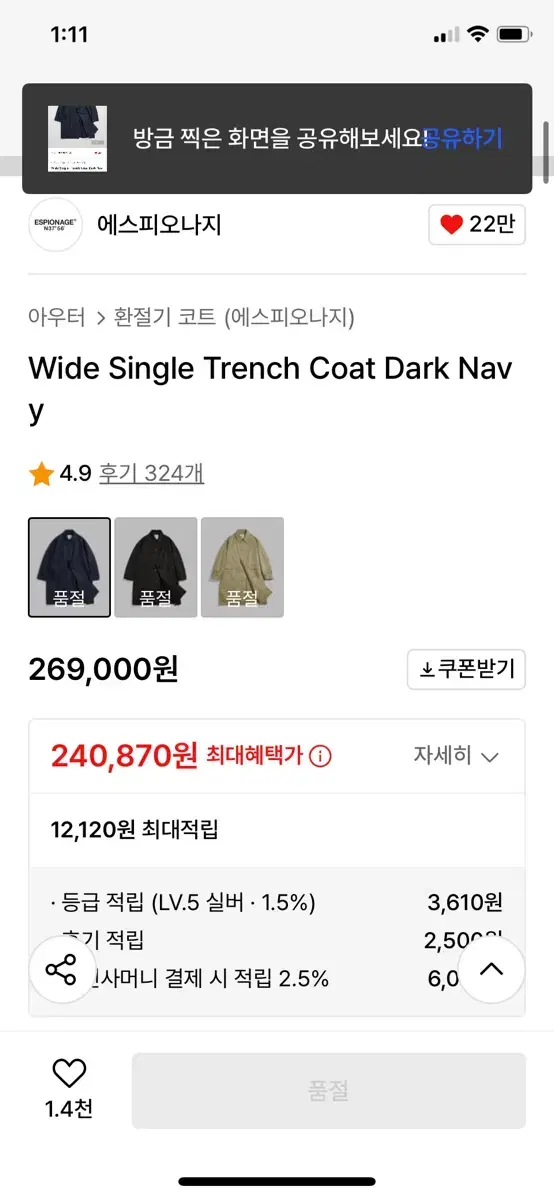Tap the 쿠폰받기 coupon download button
This screenshot has width=554, height=1200.
click(466, 669)
